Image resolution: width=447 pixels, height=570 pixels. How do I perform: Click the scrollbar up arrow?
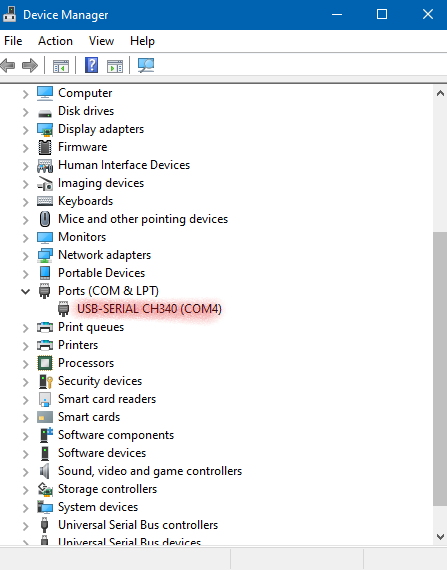[x=440, y=93]
